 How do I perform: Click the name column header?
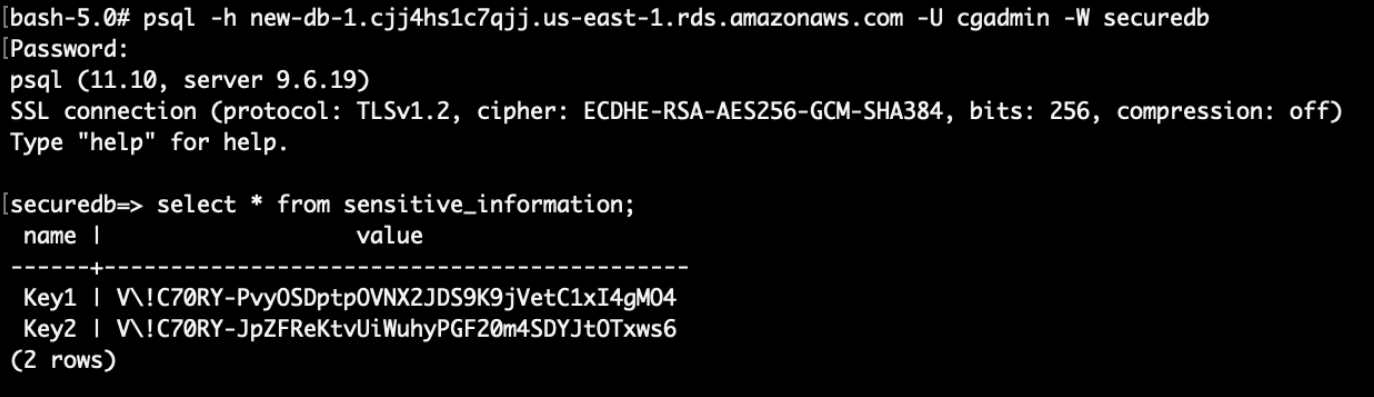tap(49, 236)
